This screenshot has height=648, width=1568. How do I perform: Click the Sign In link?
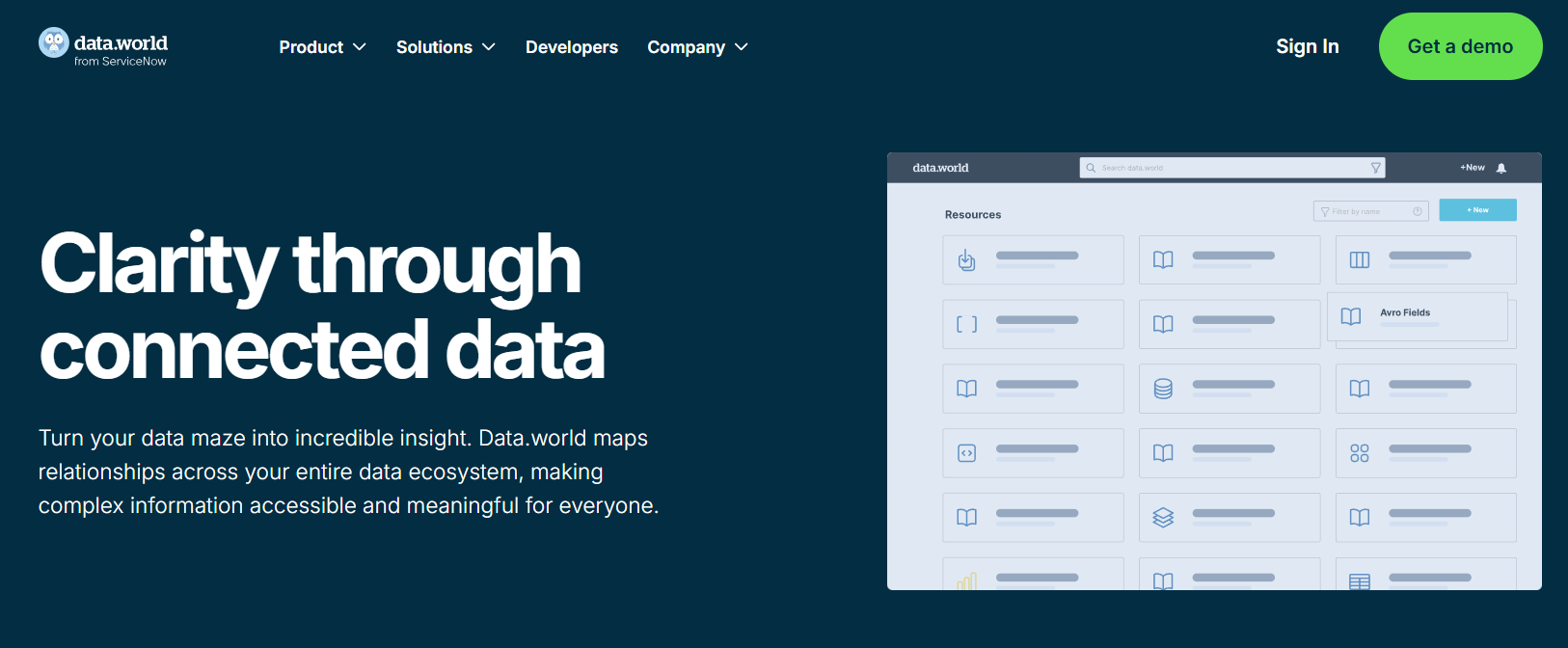pyautogui.click(x=1308, y=46)
